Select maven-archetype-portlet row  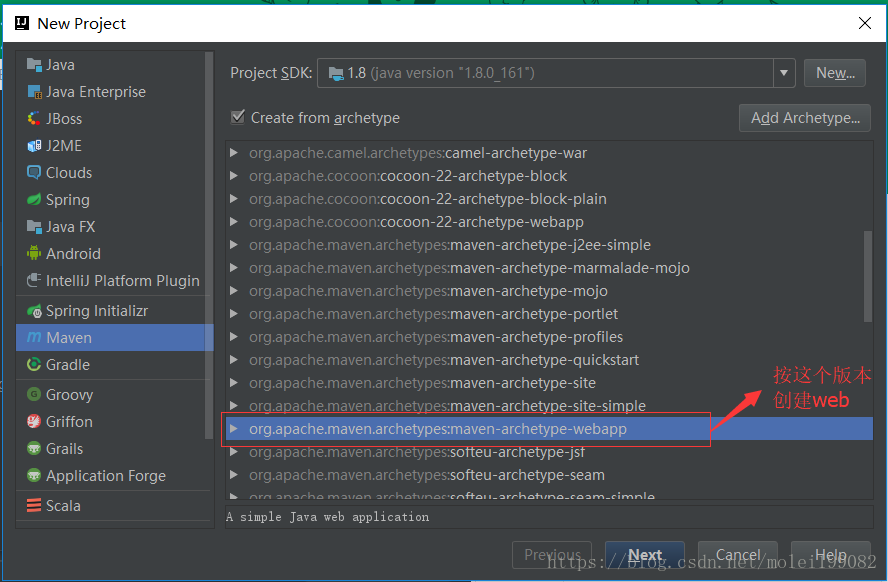point(549,314)
